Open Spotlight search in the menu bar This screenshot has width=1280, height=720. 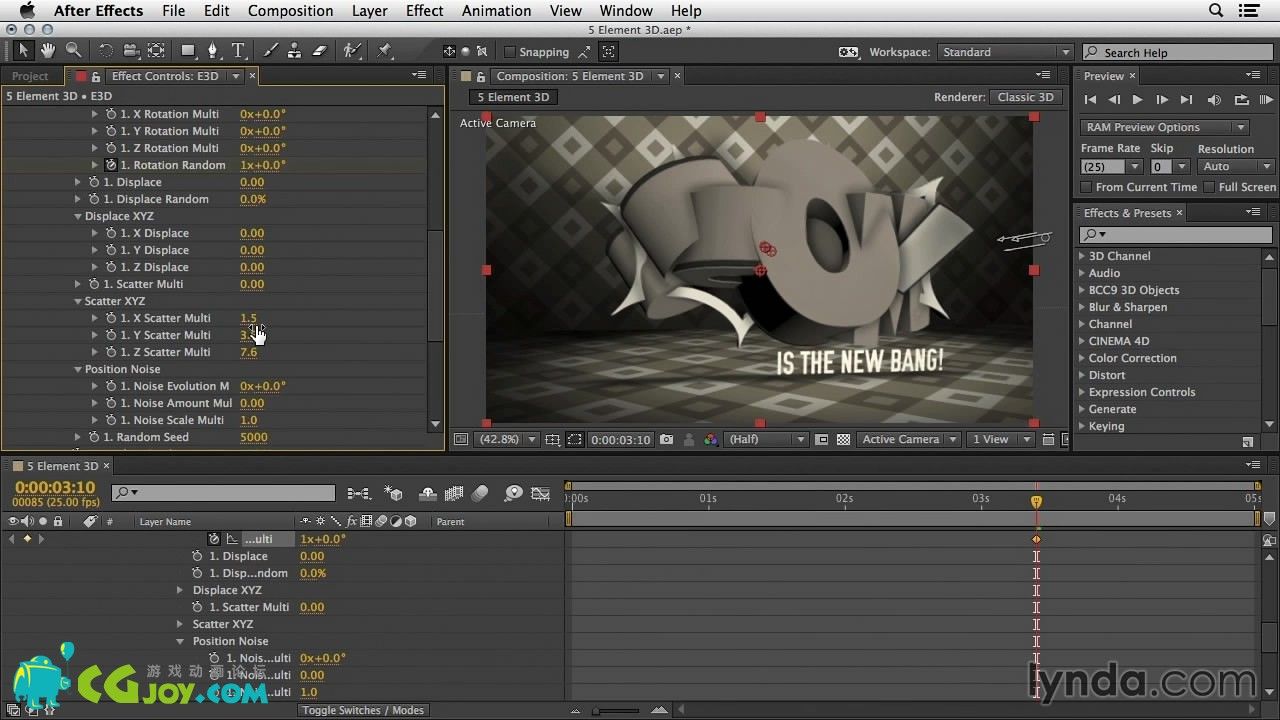click(1216, 11)
